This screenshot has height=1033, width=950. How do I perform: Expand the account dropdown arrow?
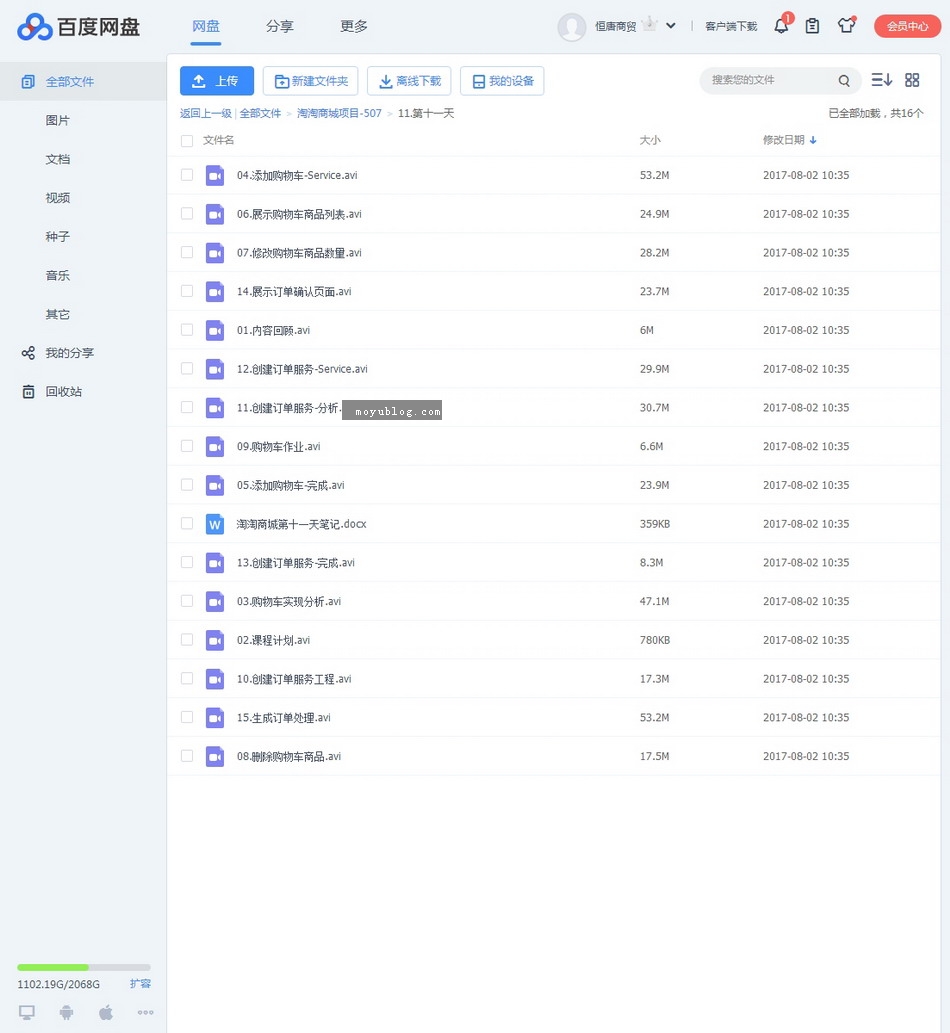point(671,26)
